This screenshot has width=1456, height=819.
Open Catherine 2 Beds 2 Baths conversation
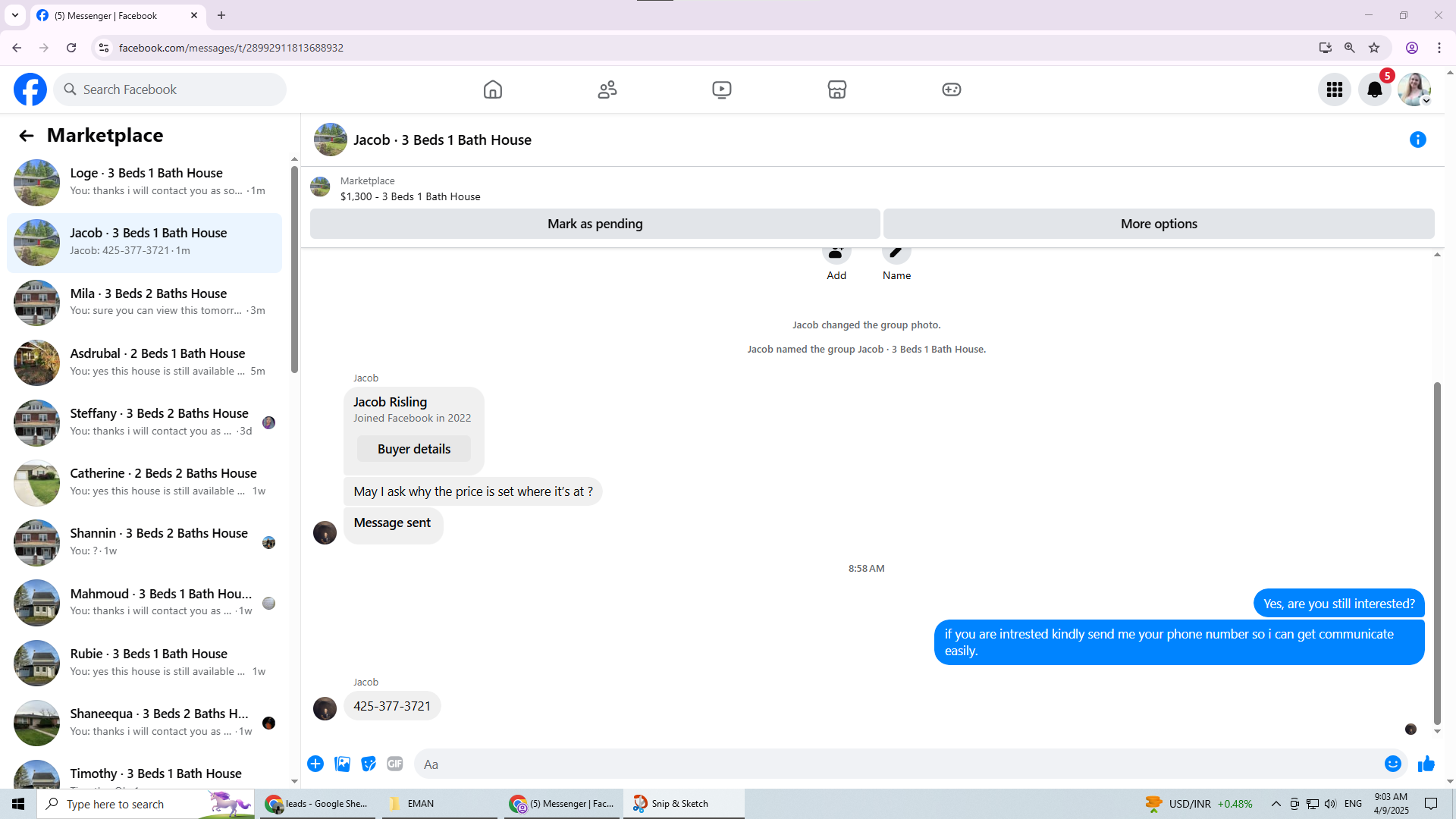(144, 482)
